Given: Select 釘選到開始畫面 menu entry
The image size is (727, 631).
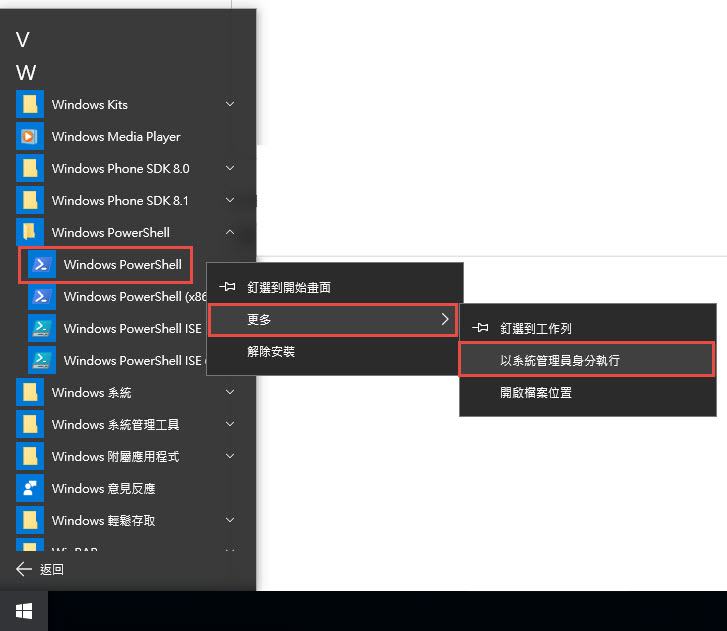Looking at the screenshot, I should (335, 287).
